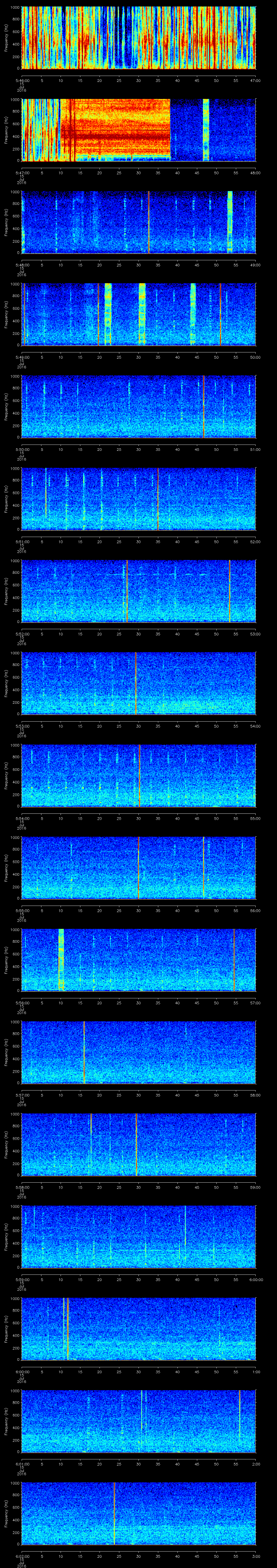Click the '5:46:00' start time label
Viewport: 277px width, 1568px height.
pos(22,80)
